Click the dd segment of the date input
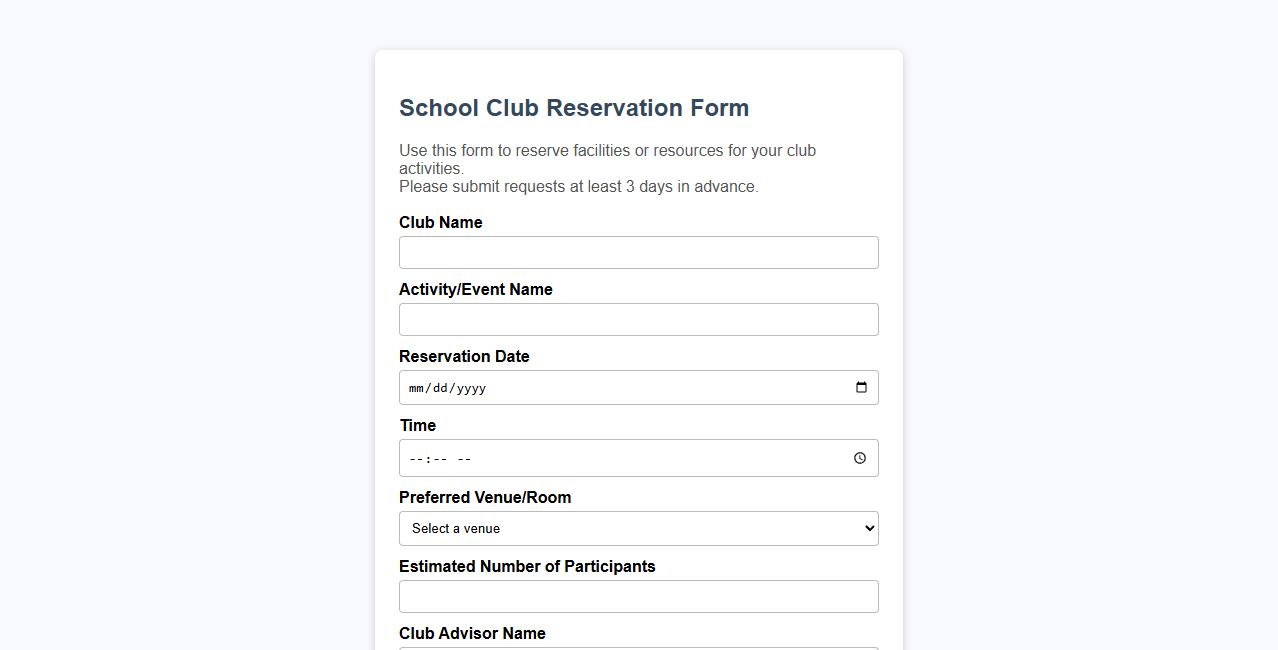Screen dimensions: 1278x650 click(x=442, y=388)
